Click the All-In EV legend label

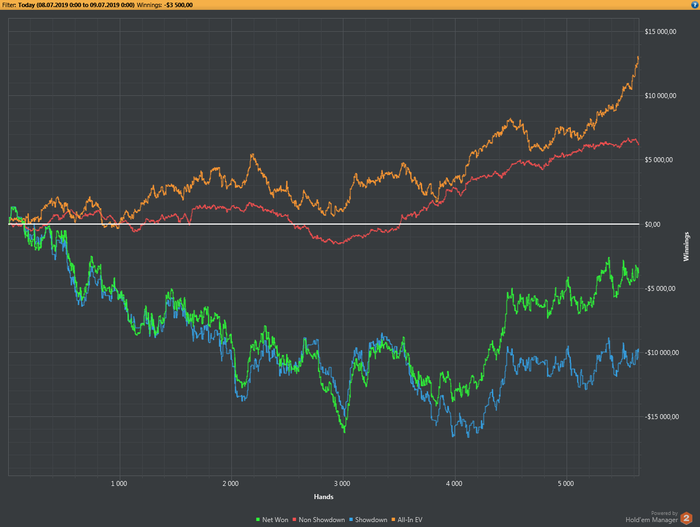point(410,519)
